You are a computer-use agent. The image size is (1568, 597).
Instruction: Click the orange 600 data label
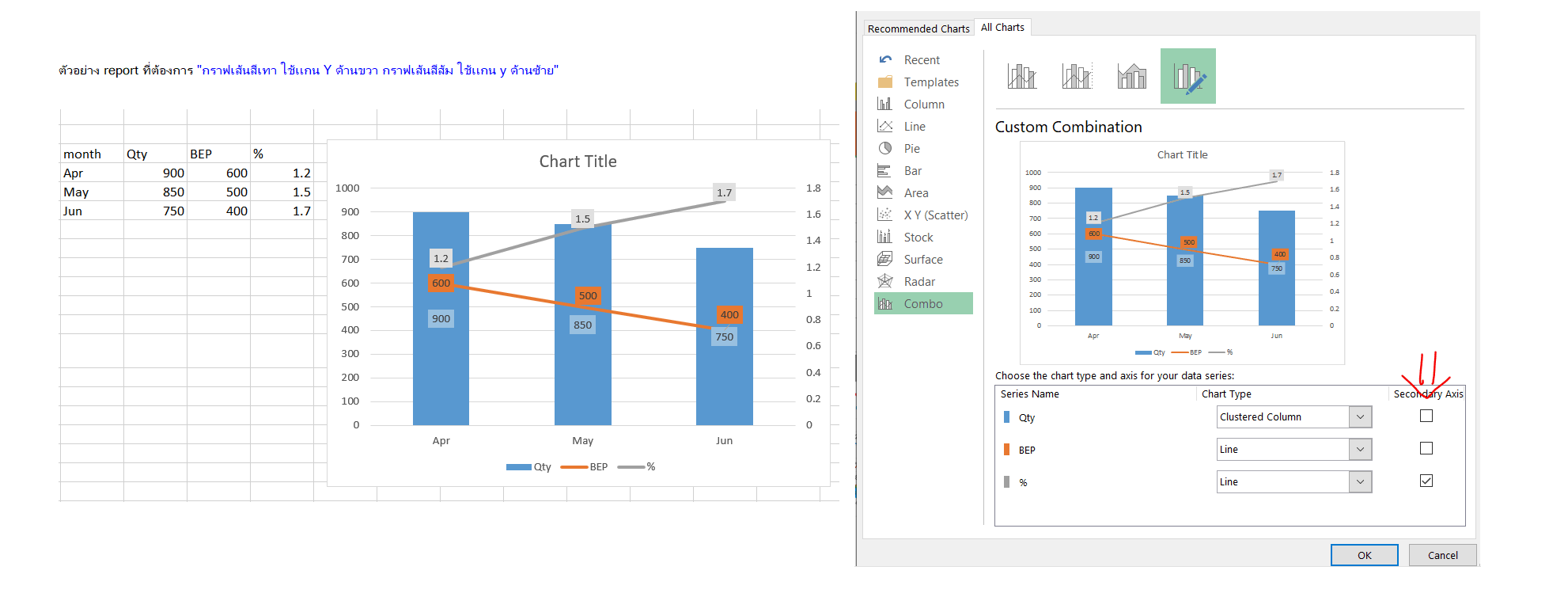(x=441, y=283)
